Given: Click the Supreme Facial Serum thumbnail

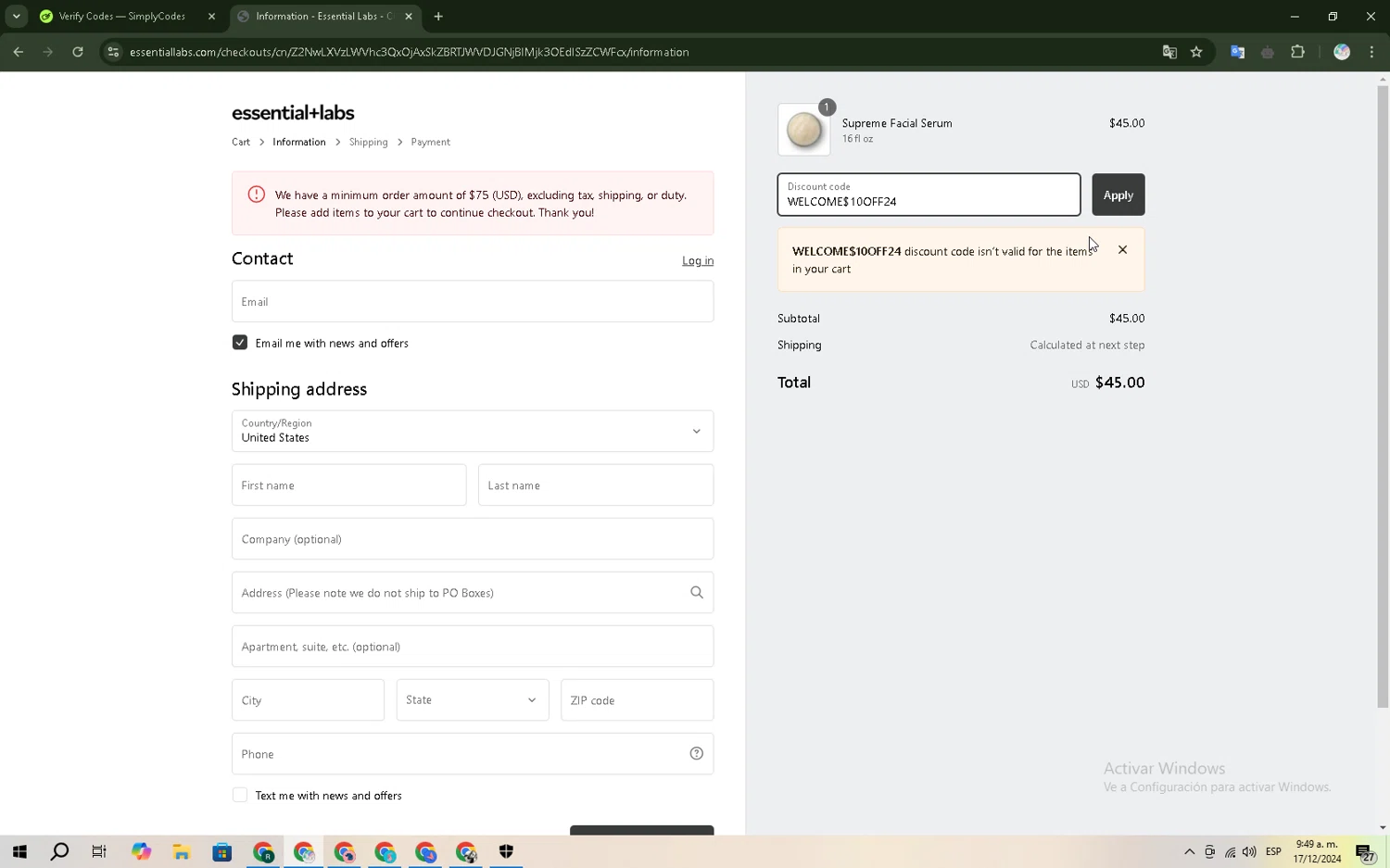Looking at the screenshot, I should (x=804, y=130).
